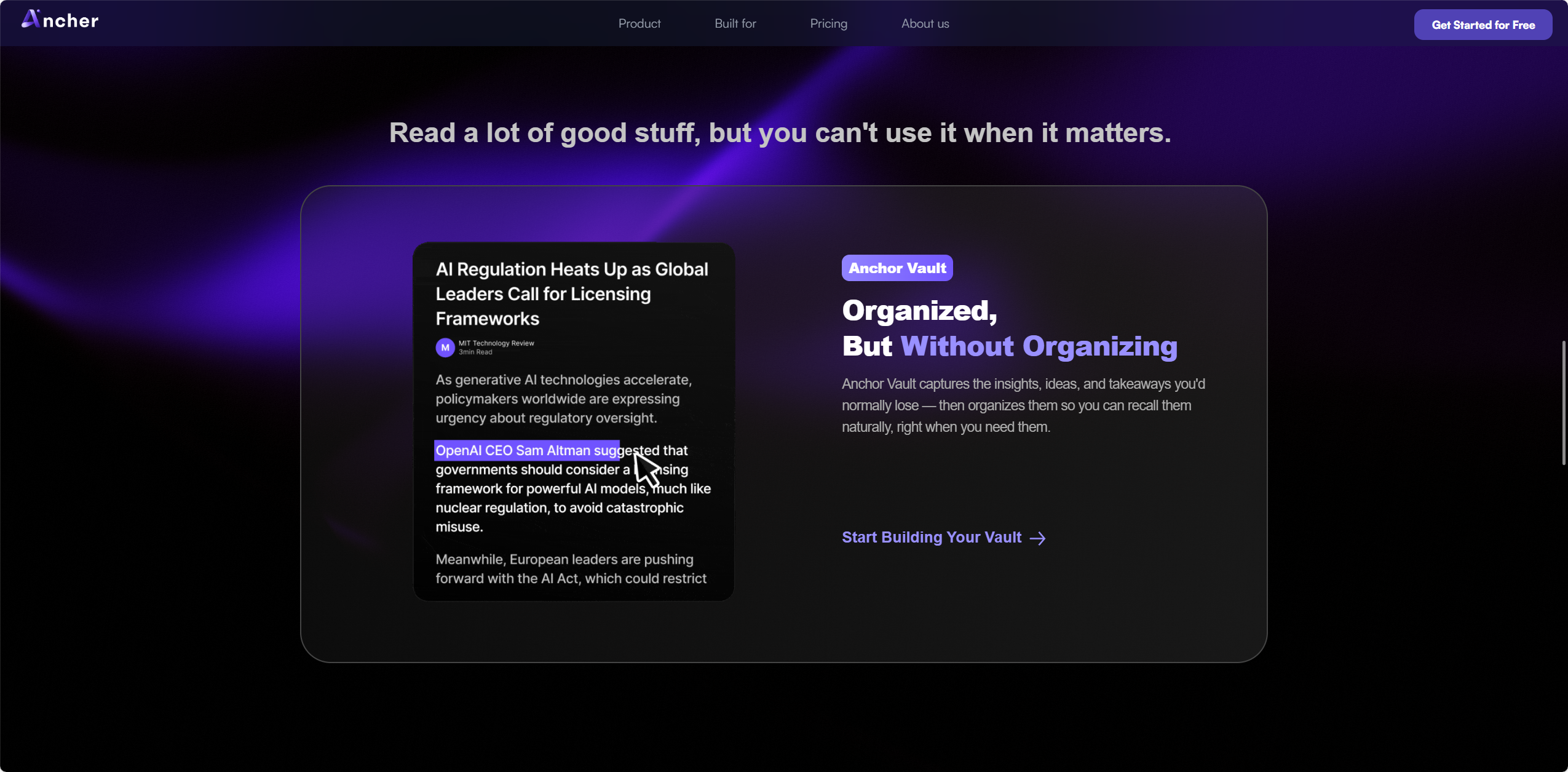Click the MIT Technology Review avatar icon
Viewport: 1568px width, 772px height.
(445, 348)
